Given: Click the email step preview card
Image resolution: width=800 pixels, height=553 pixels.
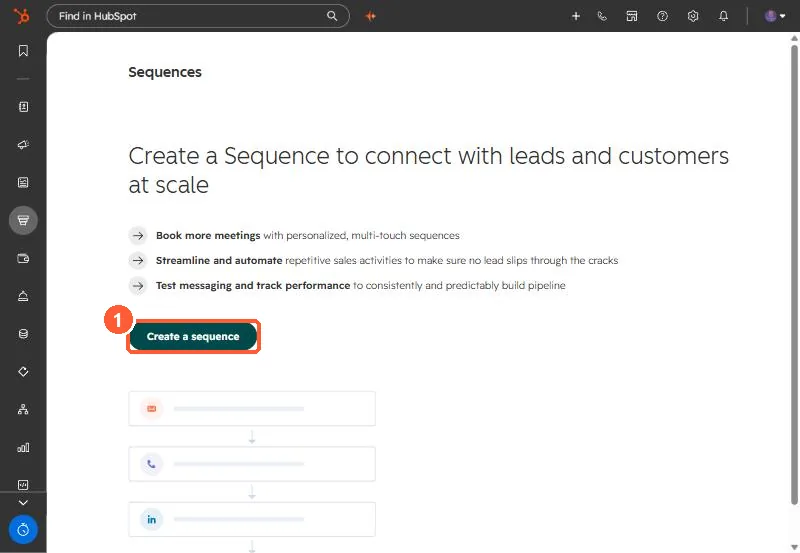Looking at the screenshot, I should click(x=252, y=409).
